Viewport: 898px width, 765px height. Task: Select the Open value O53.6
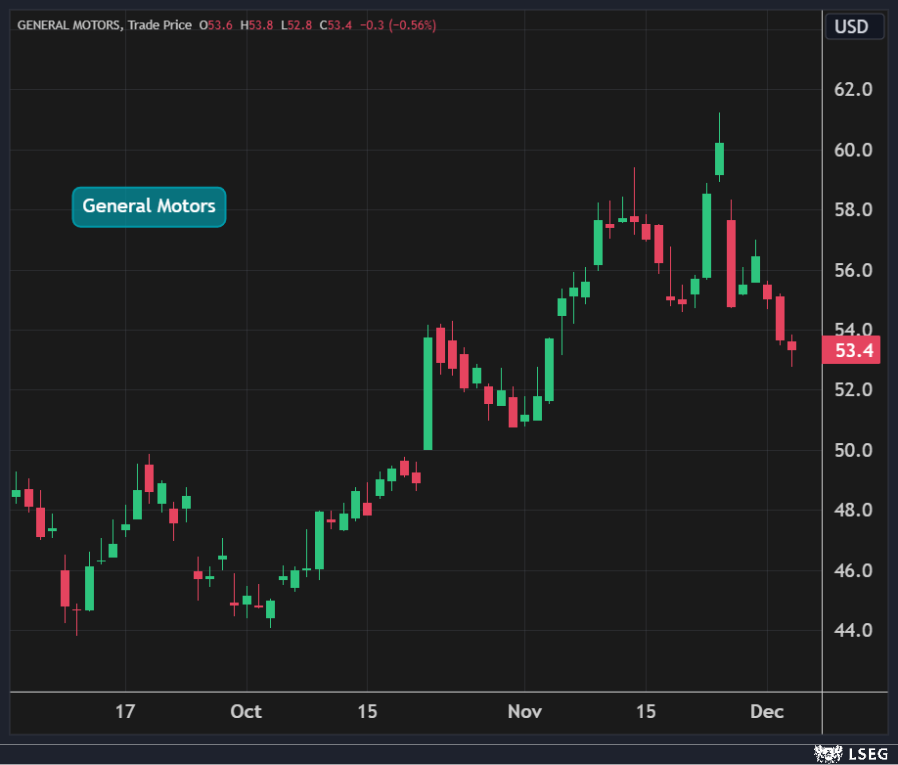(x=215, y=25)
